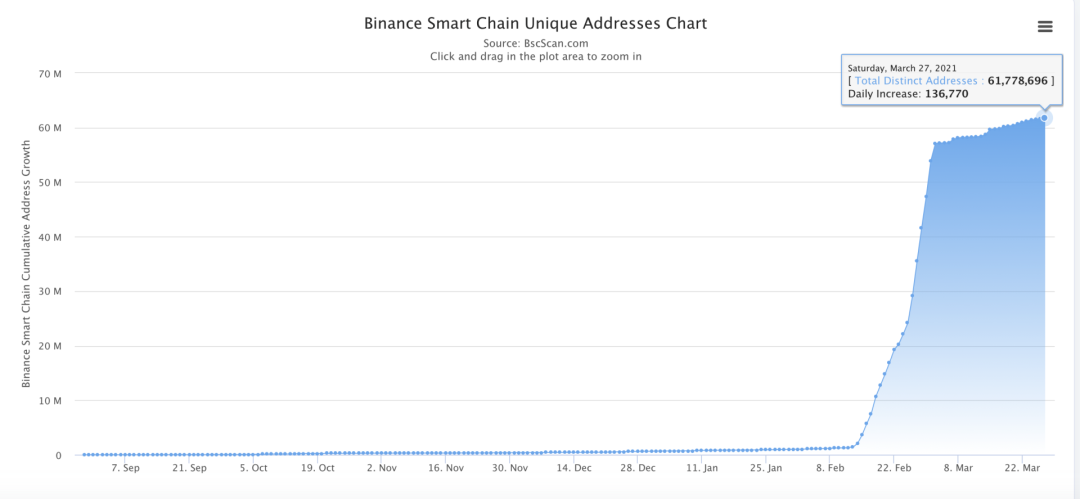
Task: Open the chart hamburger context menu
Action: (1045, 26)
